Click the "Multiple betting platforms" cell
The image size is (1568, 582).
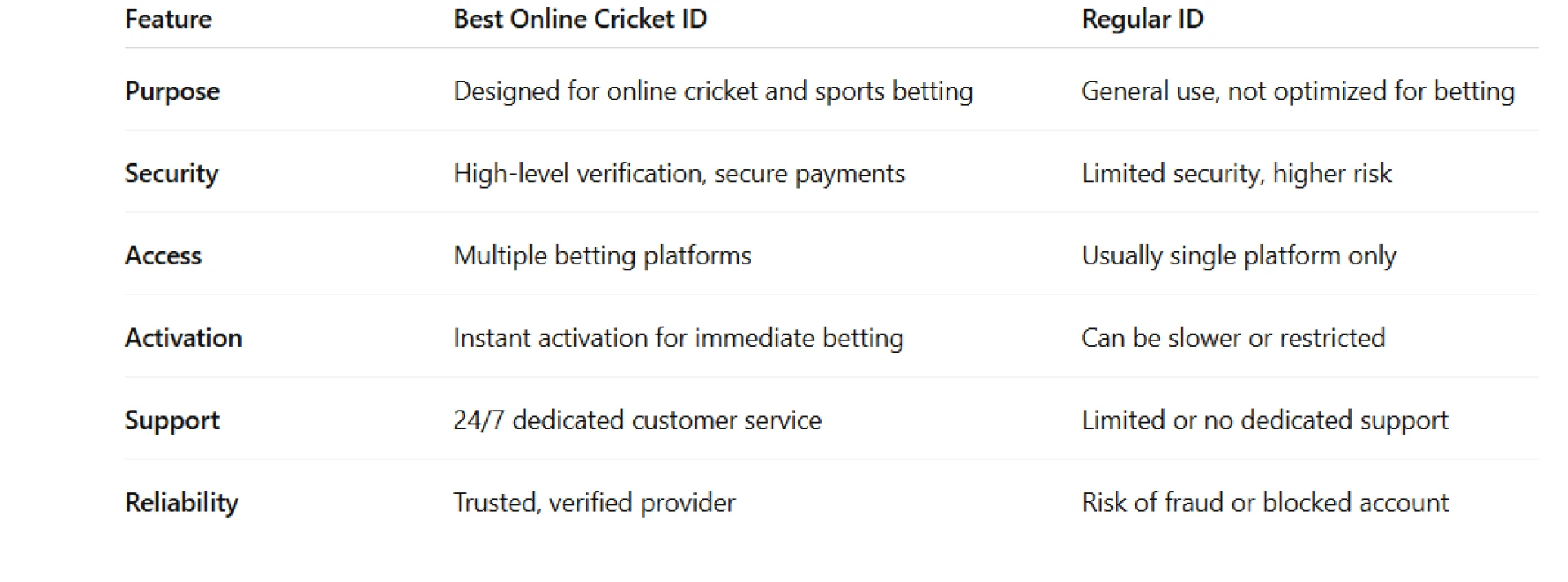[602, 255]
